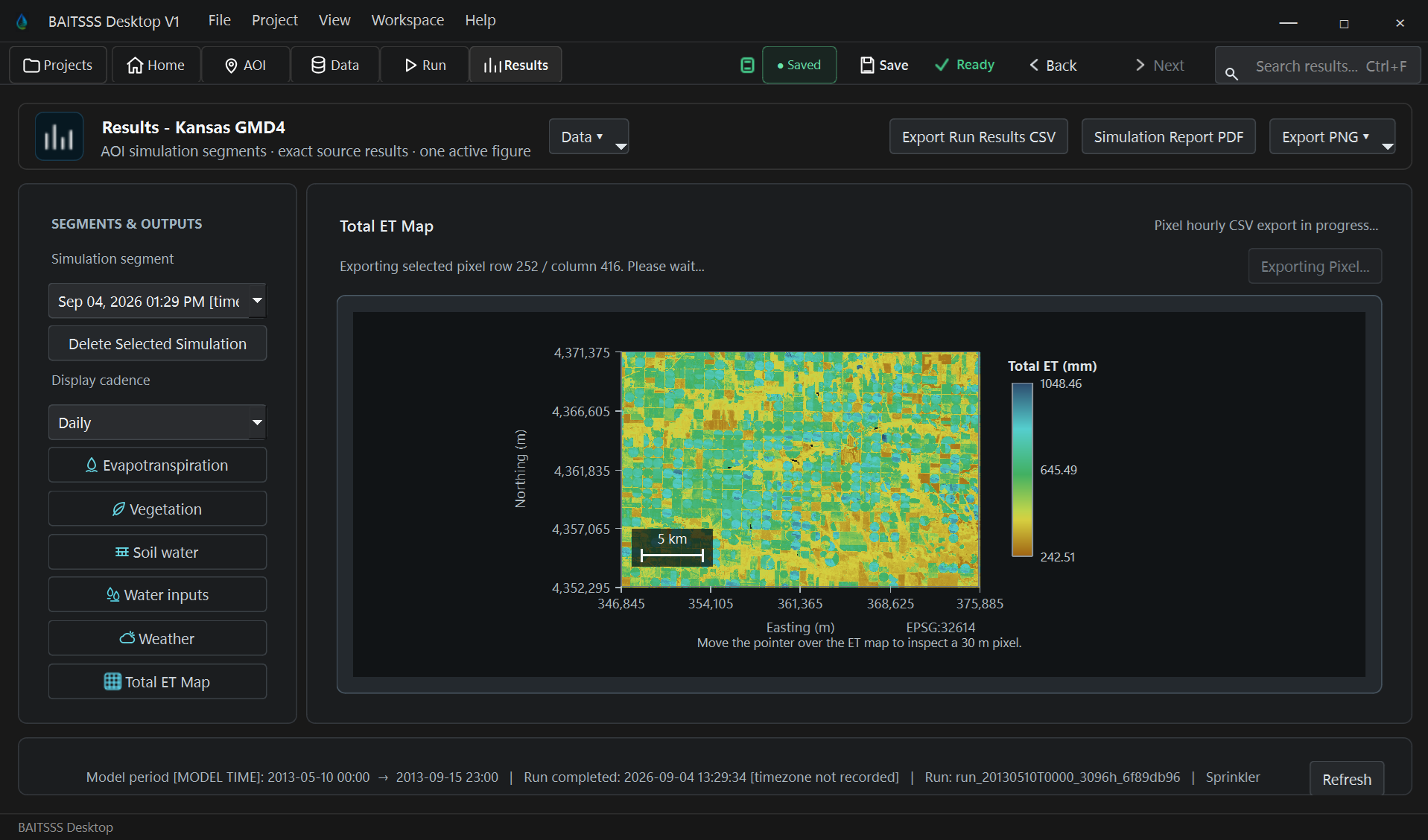This screenshot has height=840, width=1428.
Task: Go Back using the chevron button
Action: (x=1053, y=65)
